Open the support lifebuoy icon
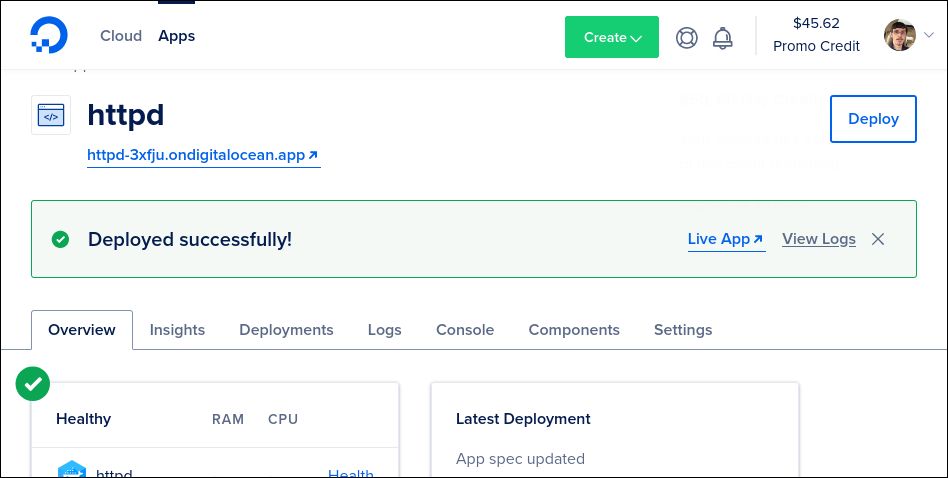Screen dimensions: 948x478 [x=686, y=37]
